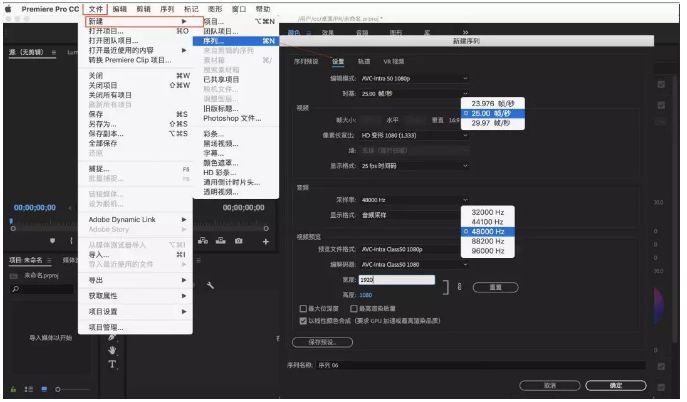
Task: Click the Export Frame camera icon
Action: coord(239,241)
